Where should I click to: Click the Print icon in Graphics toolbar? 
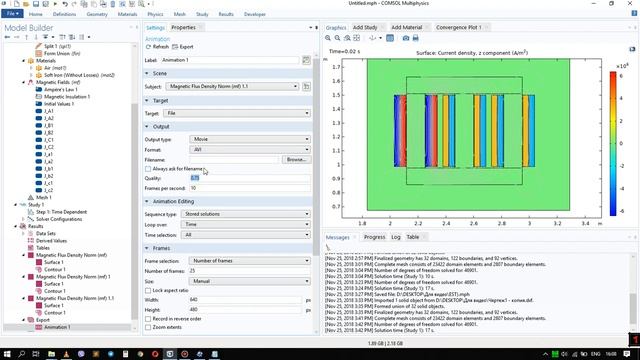(x=416, y=38)
